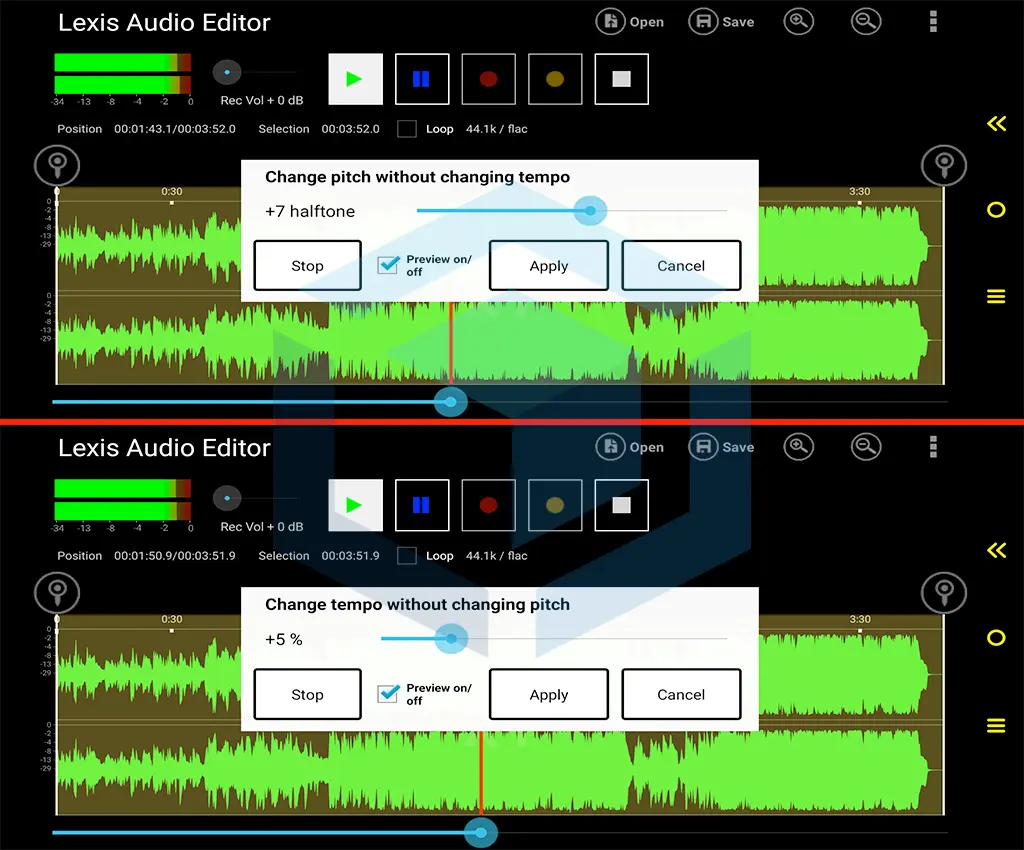Click the red playhead line in bottom waveform
1024x850 pixels.
click(481, 773)
